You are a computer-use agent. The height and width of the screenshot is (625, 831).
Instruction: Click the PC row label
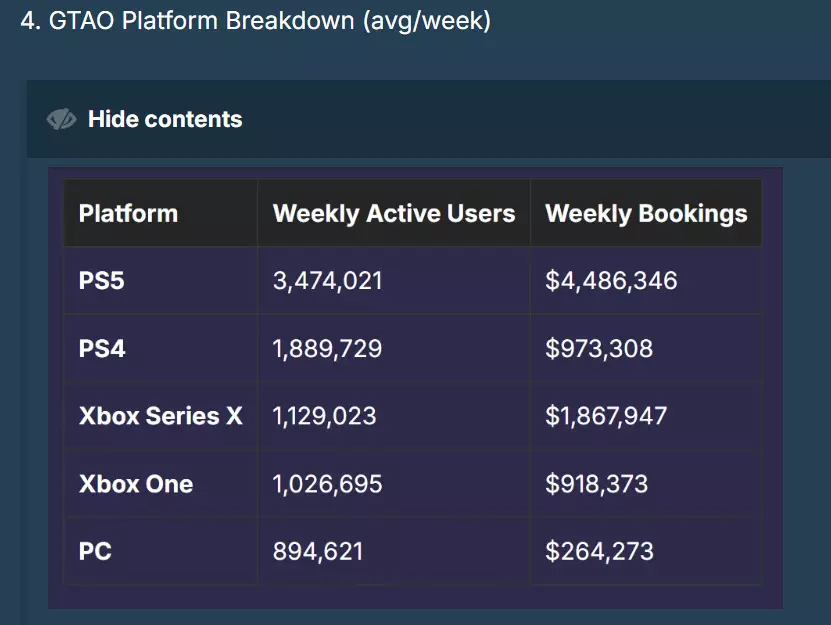[96, 551]
